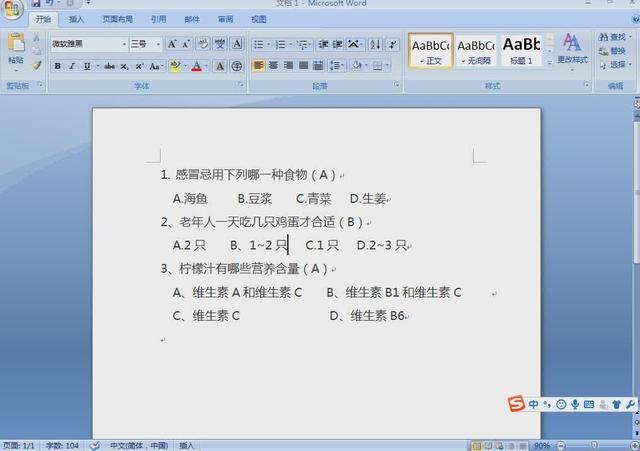Click the Format Painter brush icon
This screenshot has height=451, width=640.
pos(37,65)
